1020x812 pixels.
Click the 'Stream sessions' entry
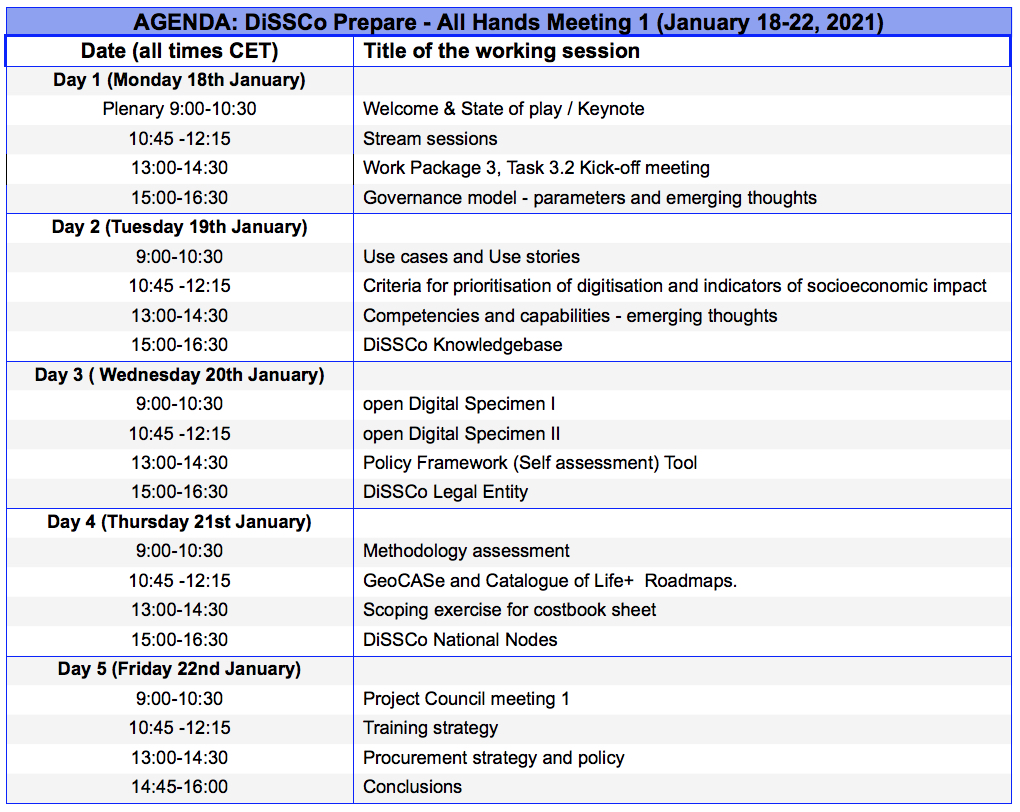pos(430,139)
